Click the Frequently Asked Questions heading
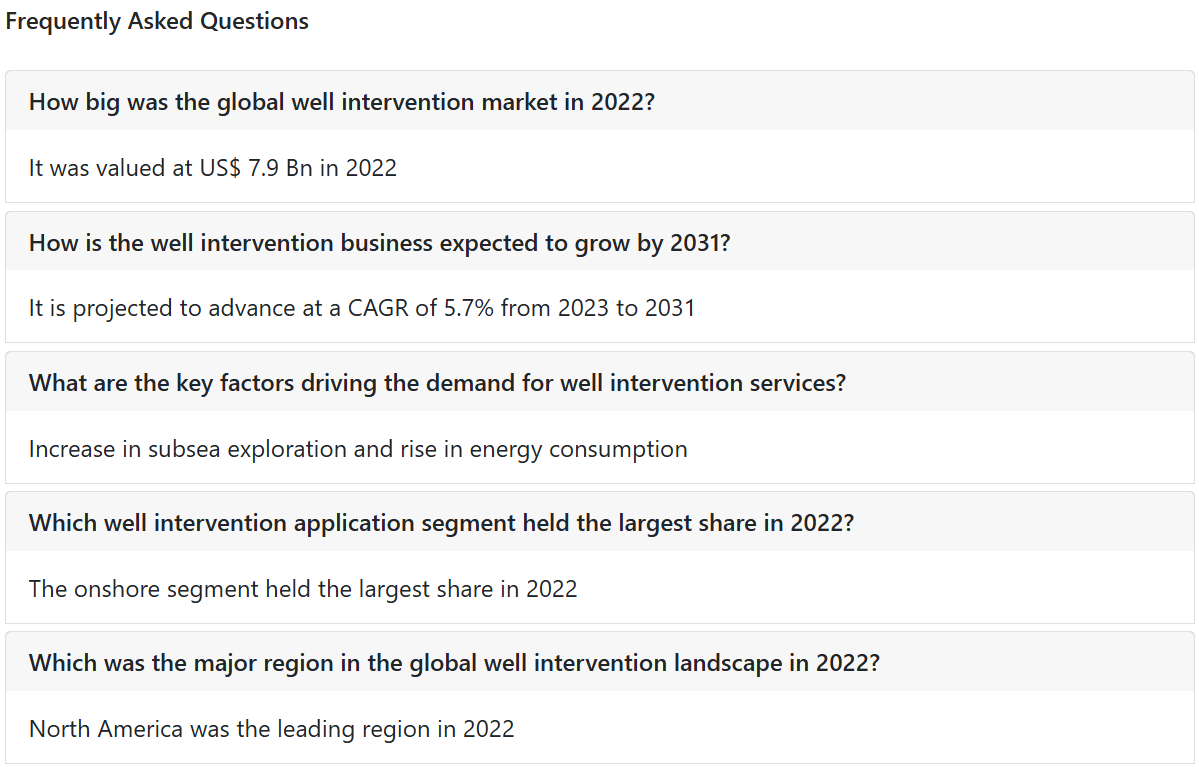 tap(157, 21)
